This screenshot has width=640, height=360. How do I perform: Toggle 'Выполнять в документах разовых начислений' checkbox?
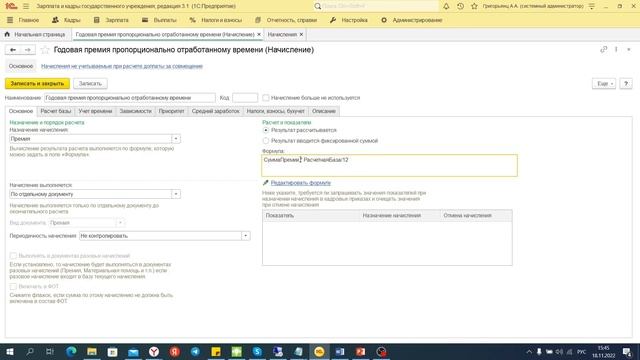[13, 256]
